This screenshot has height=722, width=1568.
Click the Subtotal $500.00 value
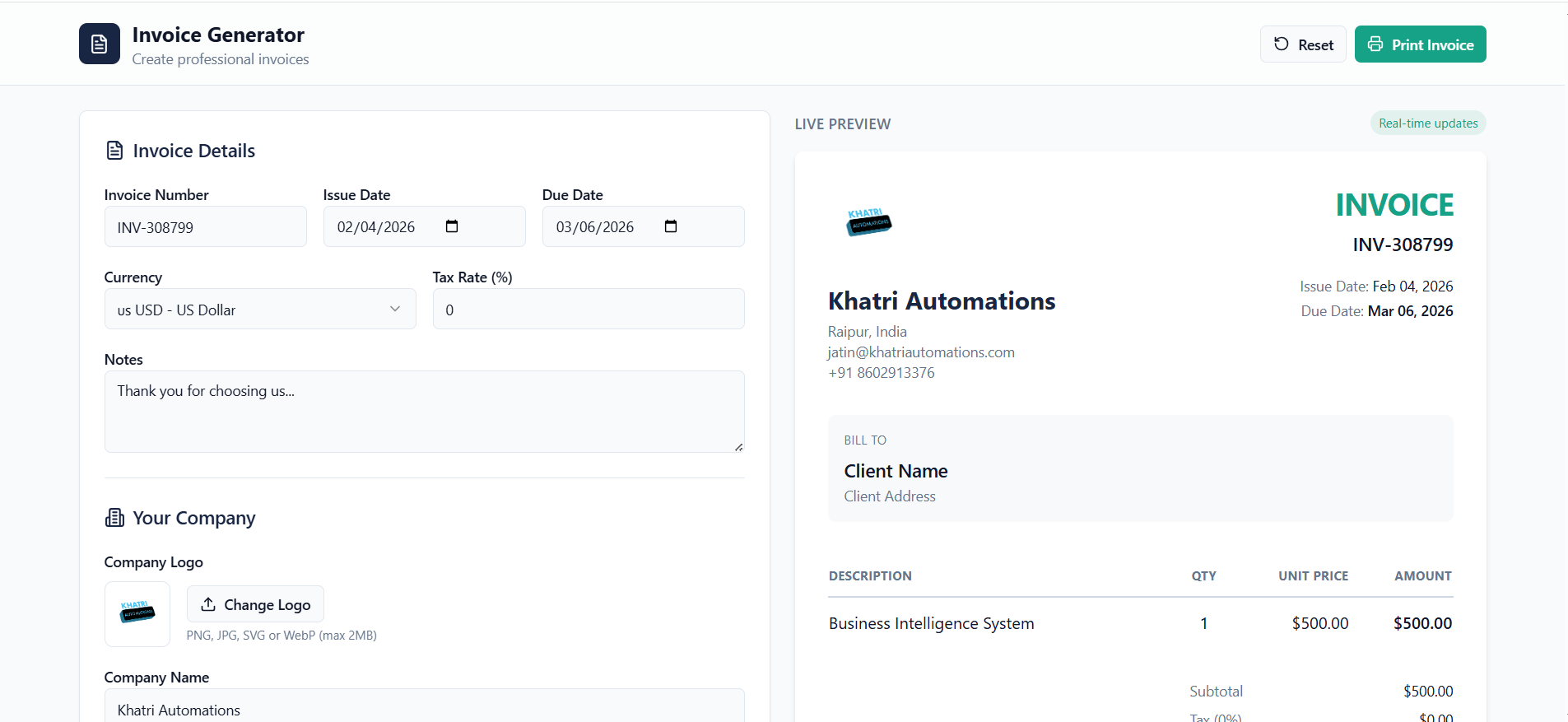click(x=1428, y=692)
